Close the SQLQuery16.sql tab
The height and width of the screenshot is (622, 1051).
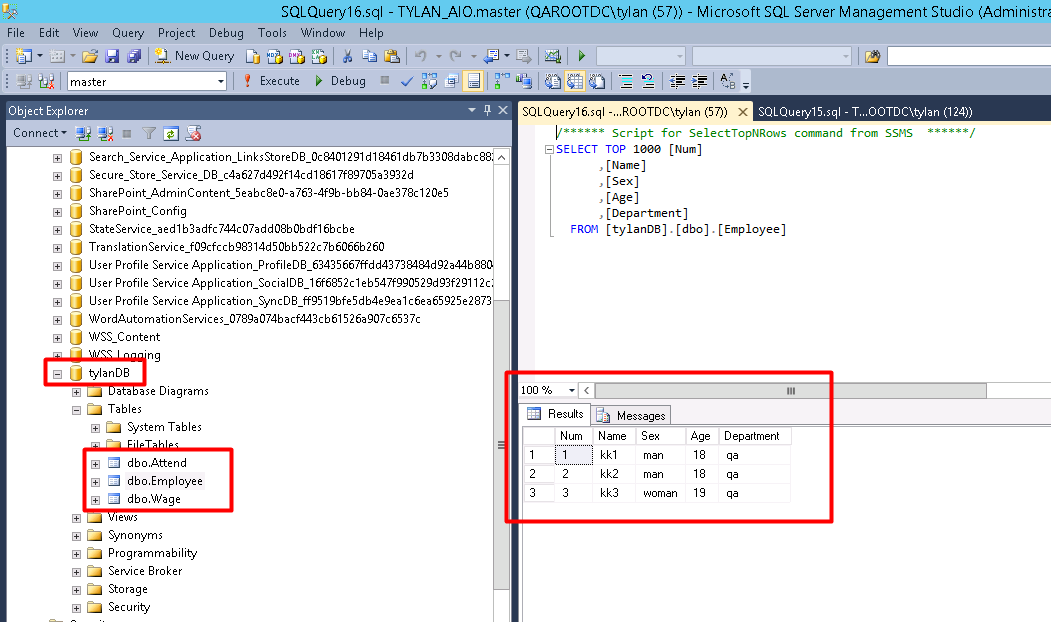[x=742, y=112]
